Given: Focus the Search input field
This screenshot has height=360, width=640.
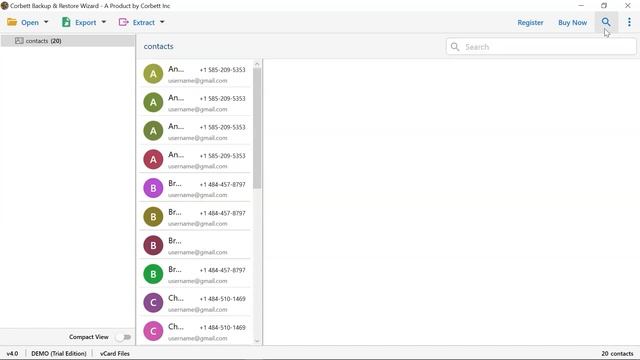Looking at the screenshot, I should [541, 47].
